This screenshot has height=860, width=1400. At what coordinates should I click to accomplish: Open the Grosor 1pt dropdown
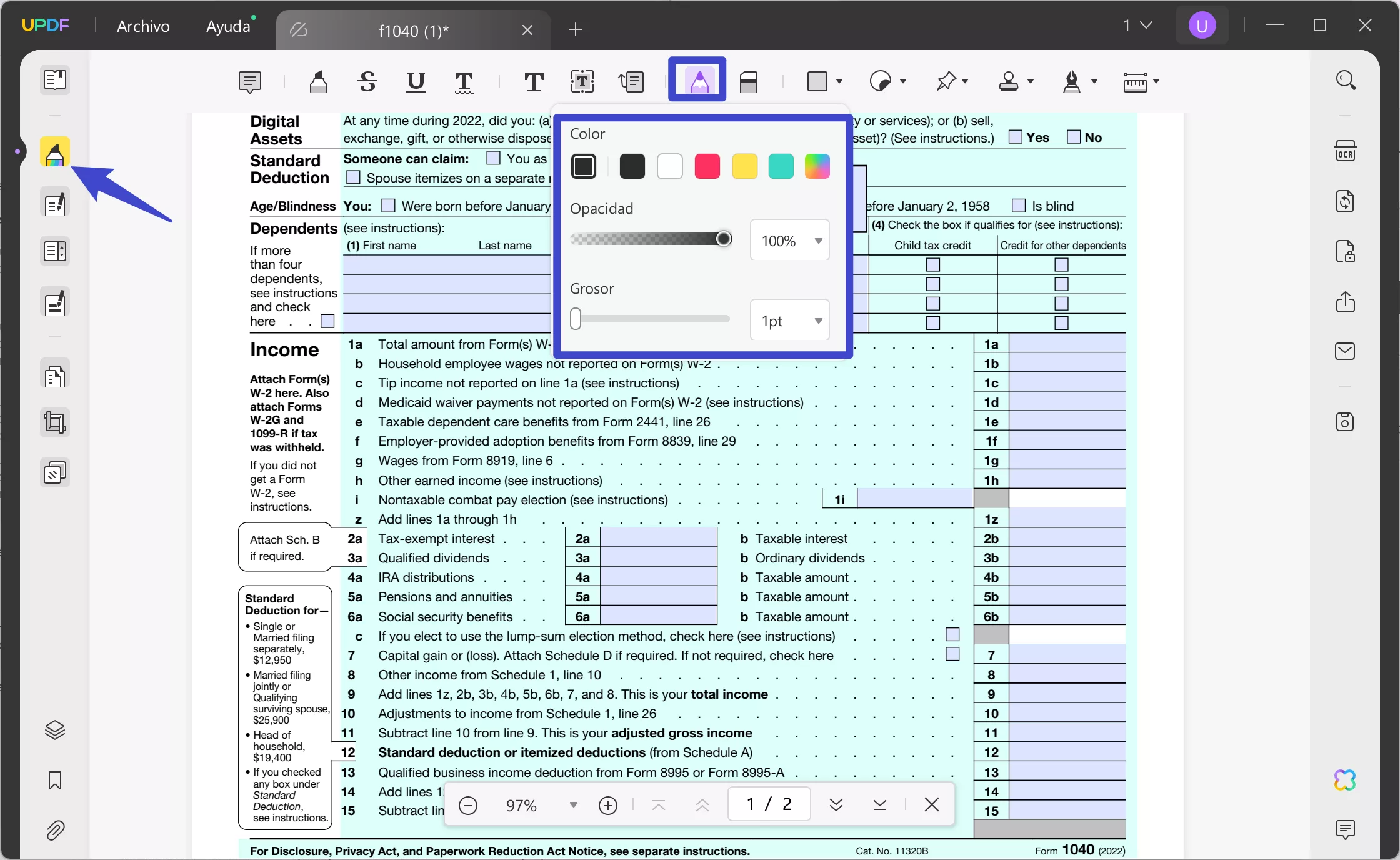click(790, 321)
